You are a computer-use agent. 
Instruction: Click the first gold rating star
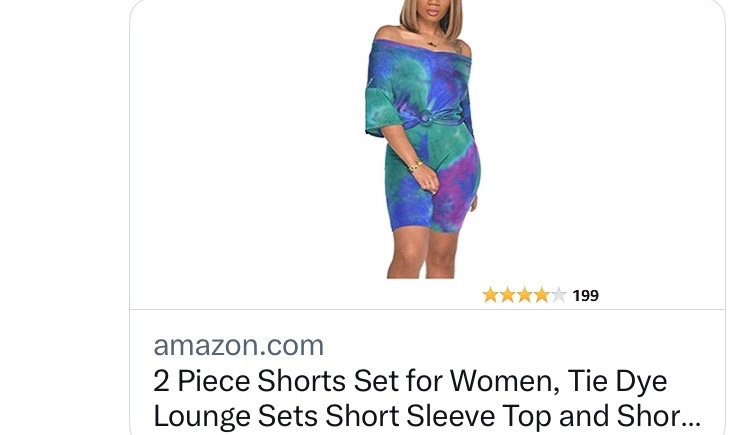point(490,295)
